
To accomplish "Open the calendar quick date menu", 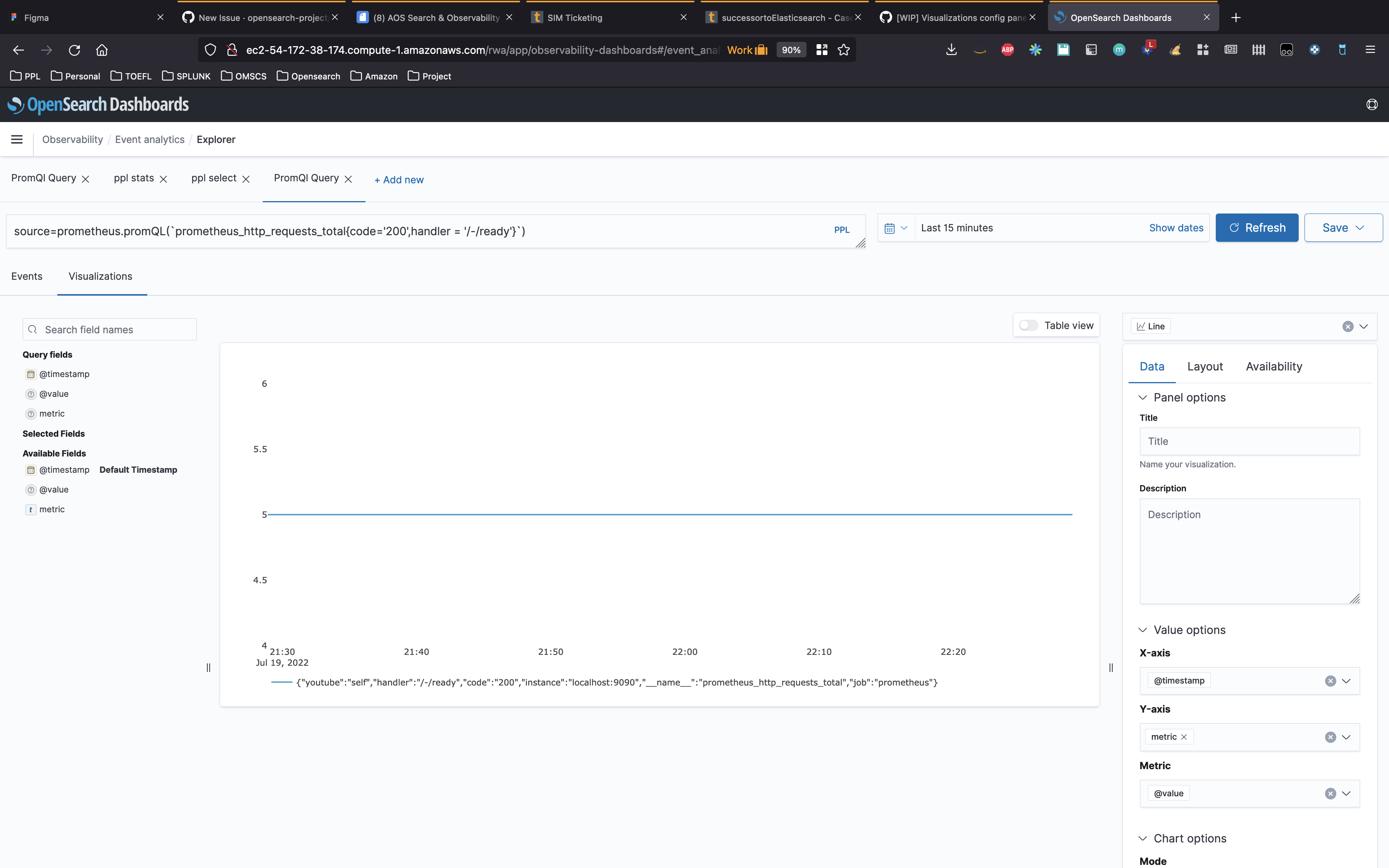I will [x=896, y=228].
